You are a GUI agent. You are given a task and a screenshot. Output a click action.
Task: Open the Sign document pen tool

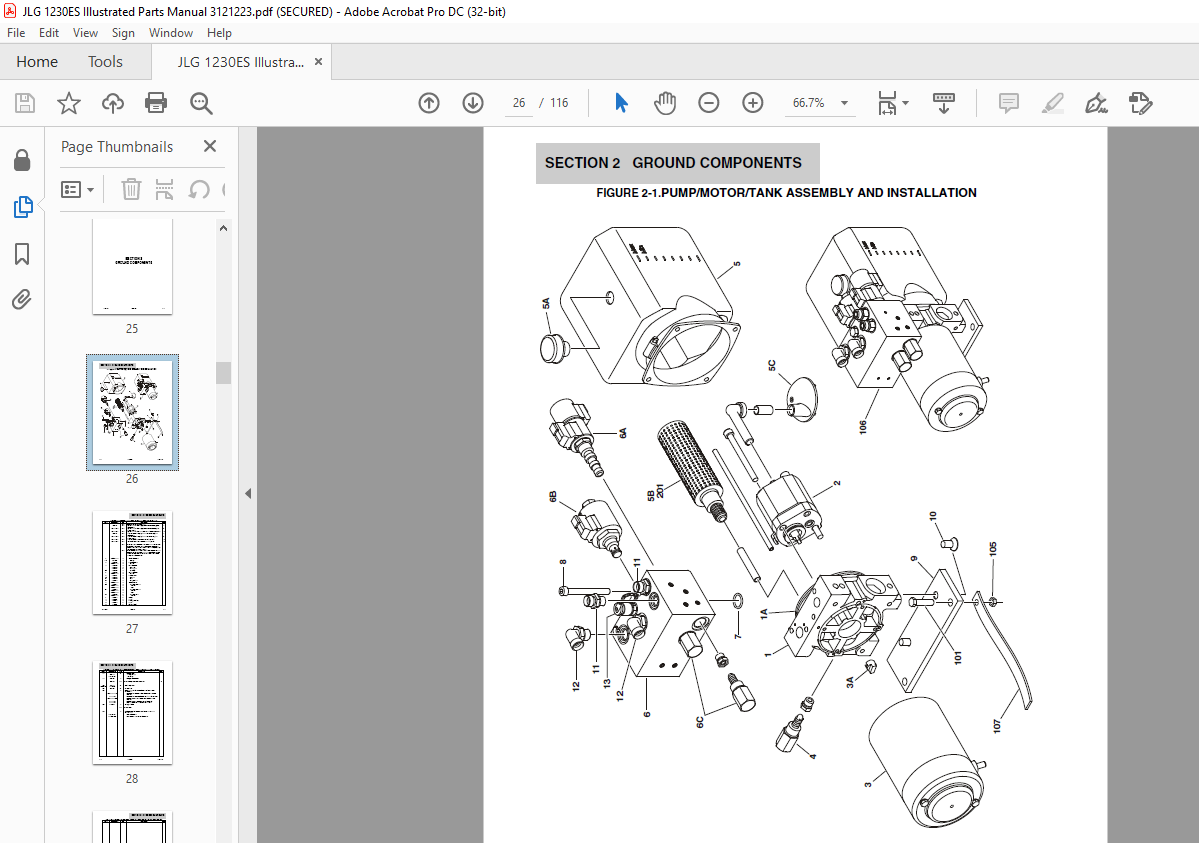(x=1097, y=103)
